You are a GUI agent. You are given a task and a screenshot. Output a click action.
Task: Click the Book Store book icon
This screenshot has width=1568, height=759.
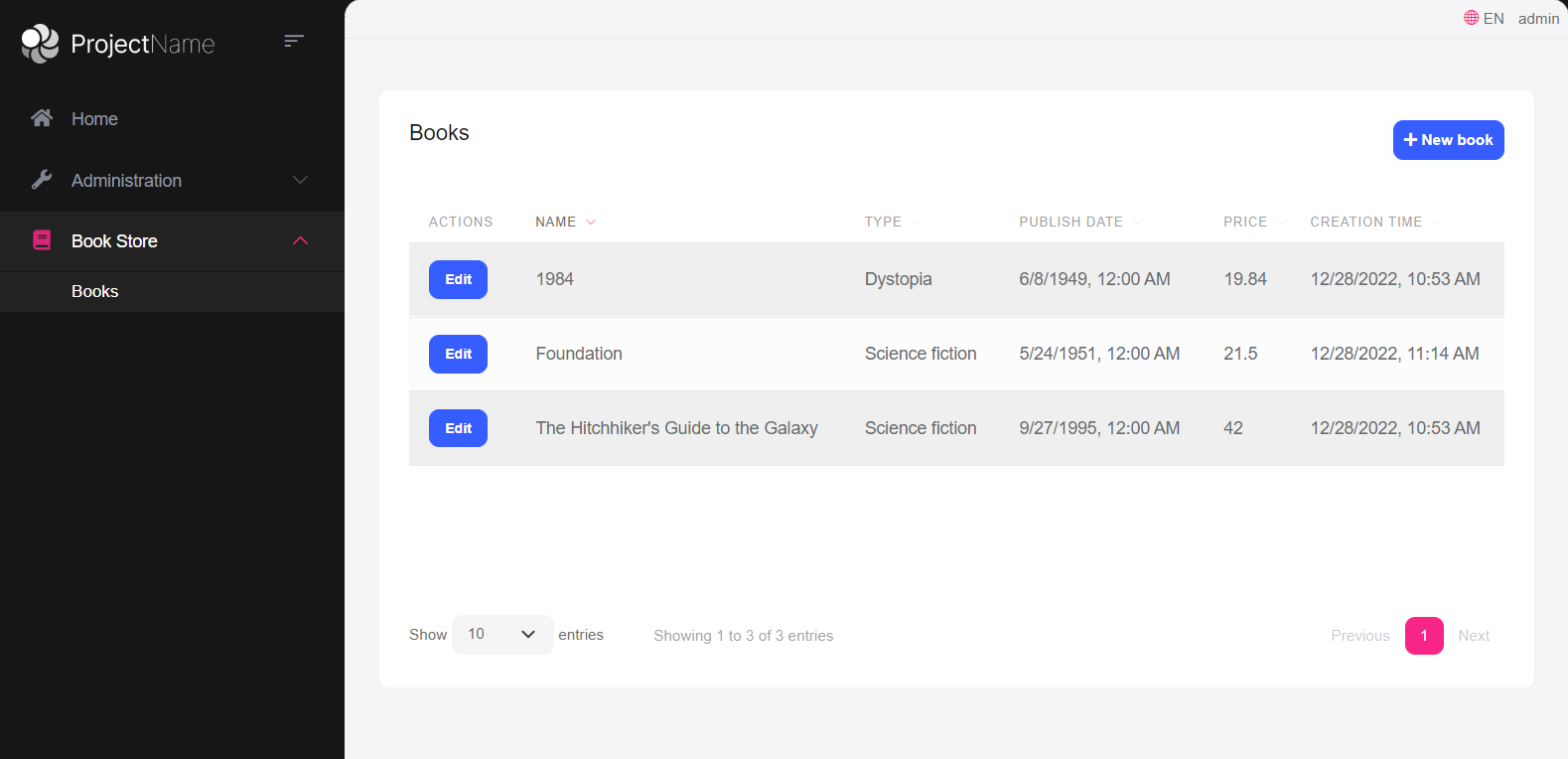[x=42, y=240]
